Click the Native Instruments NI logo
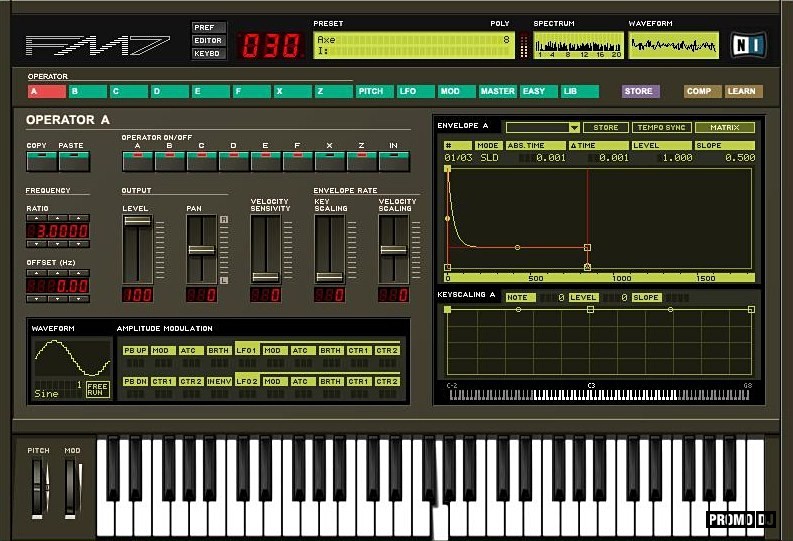793x541 pixels. pos(748,44)
